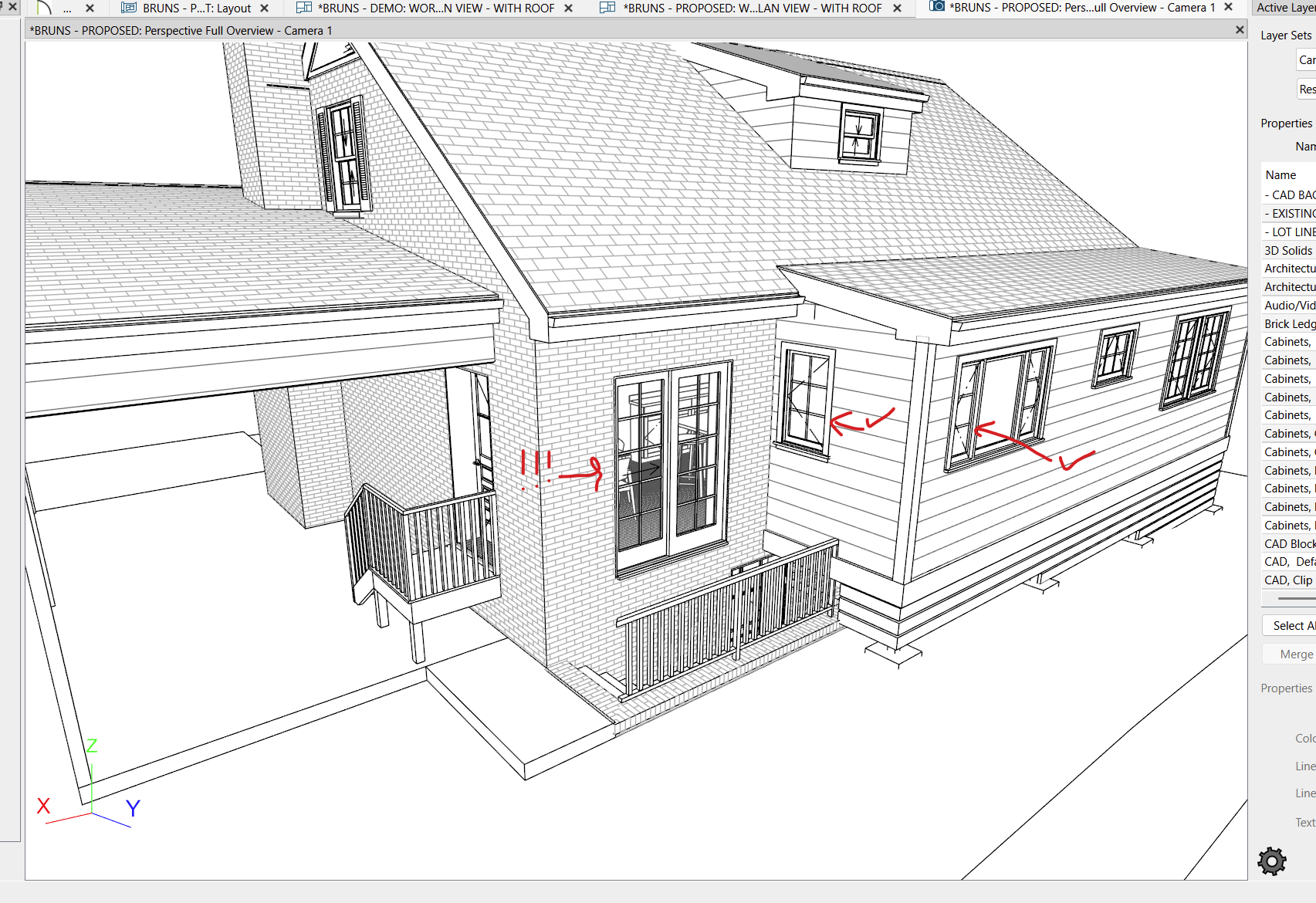Select the 3D Solids layer
This screenshot has width=1316, height=903.
click(x=1288, y=250)
